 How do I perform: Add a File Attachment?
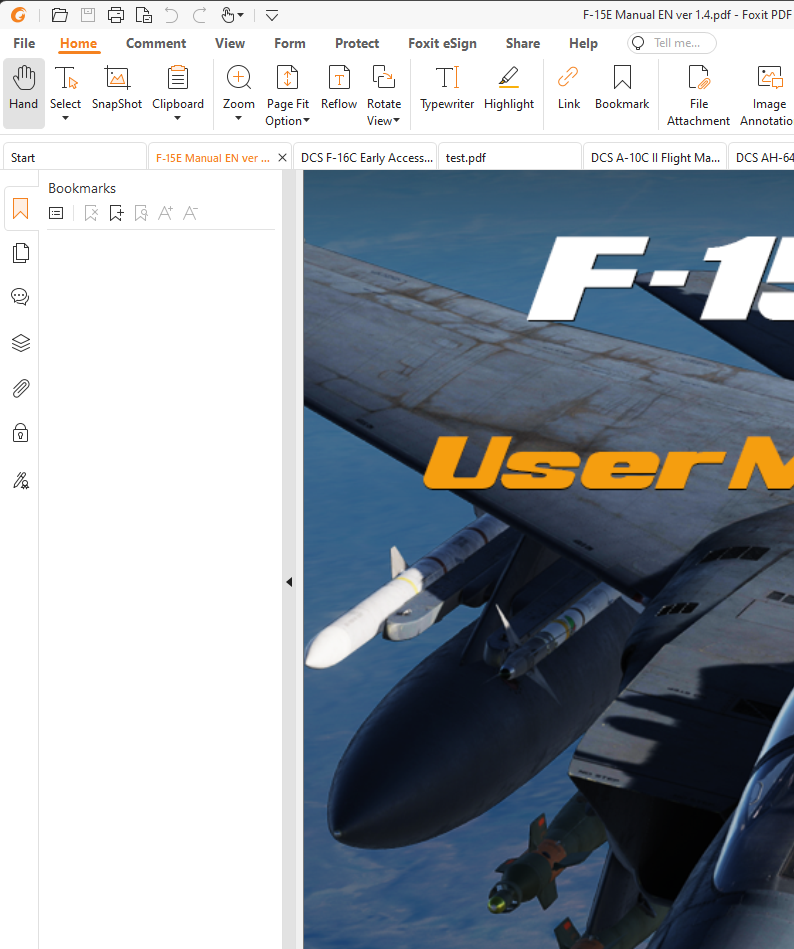point(698,96)
